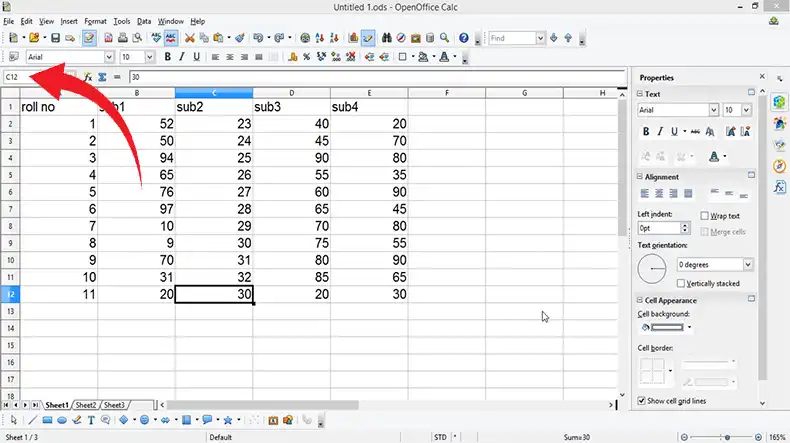
Task: Open sidebar Functions fx icon
Action: tap(779, 187)
